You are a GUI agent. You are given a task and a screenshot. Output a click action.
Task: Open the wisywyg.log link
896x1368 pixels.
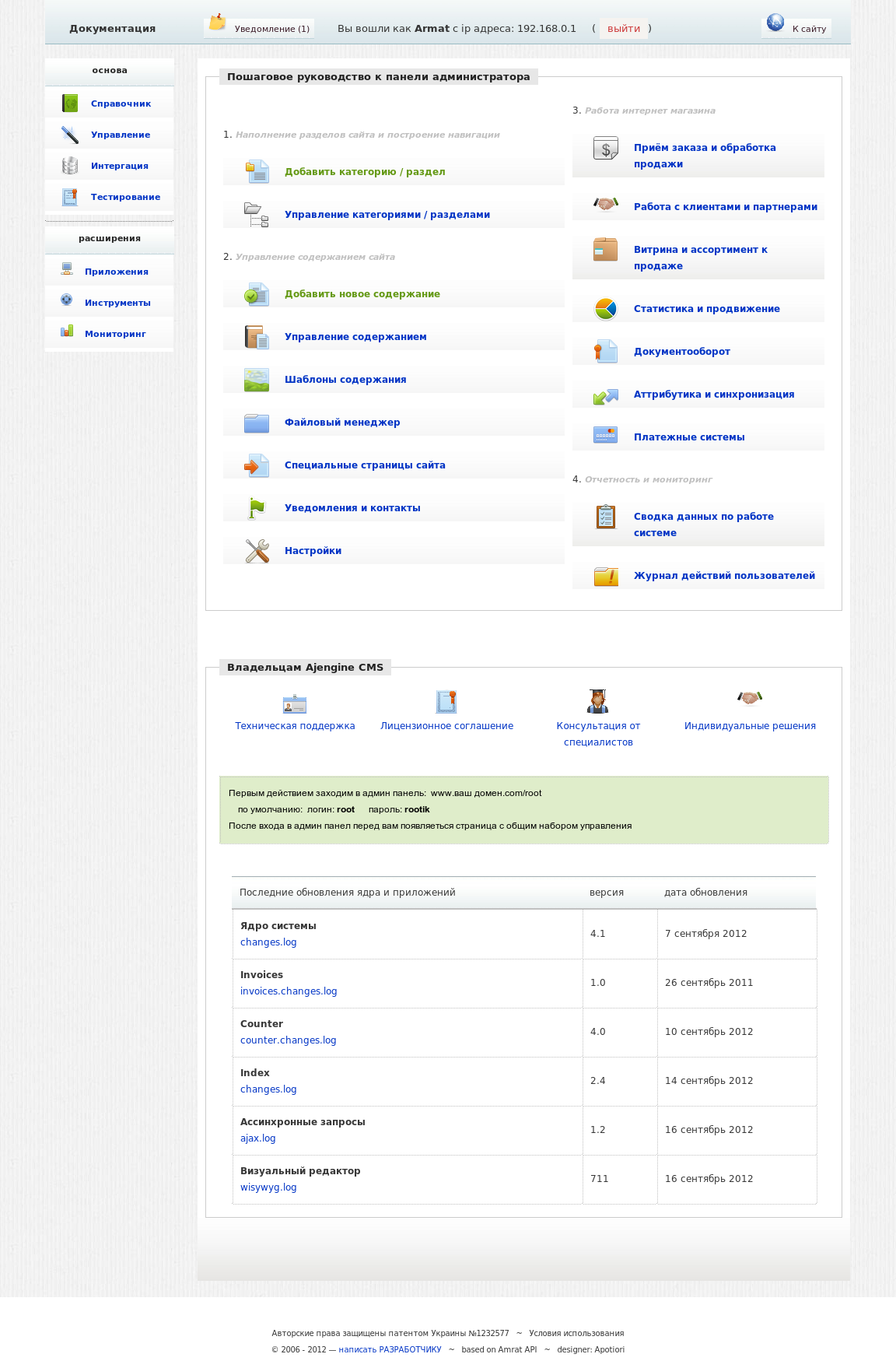pyautogui.click(x=268, y=1187)
